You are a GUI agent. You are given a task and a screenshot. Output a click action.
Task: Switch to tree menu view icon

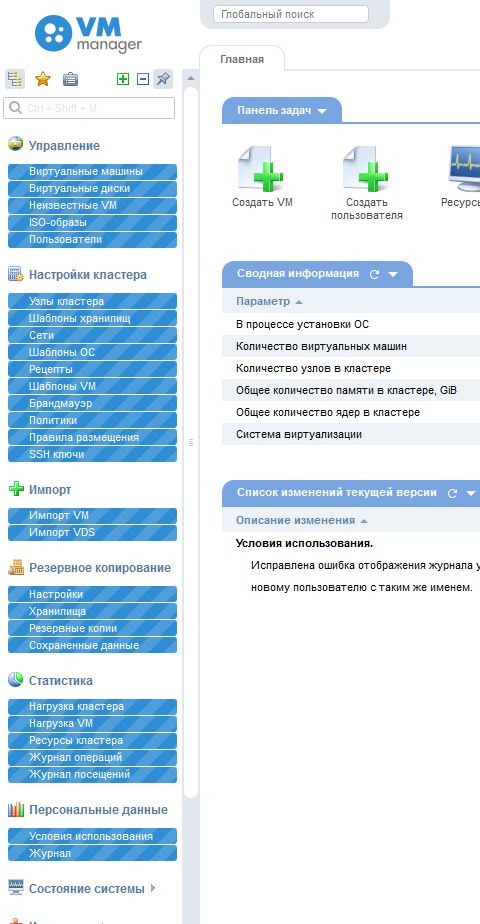coord(15,79)
